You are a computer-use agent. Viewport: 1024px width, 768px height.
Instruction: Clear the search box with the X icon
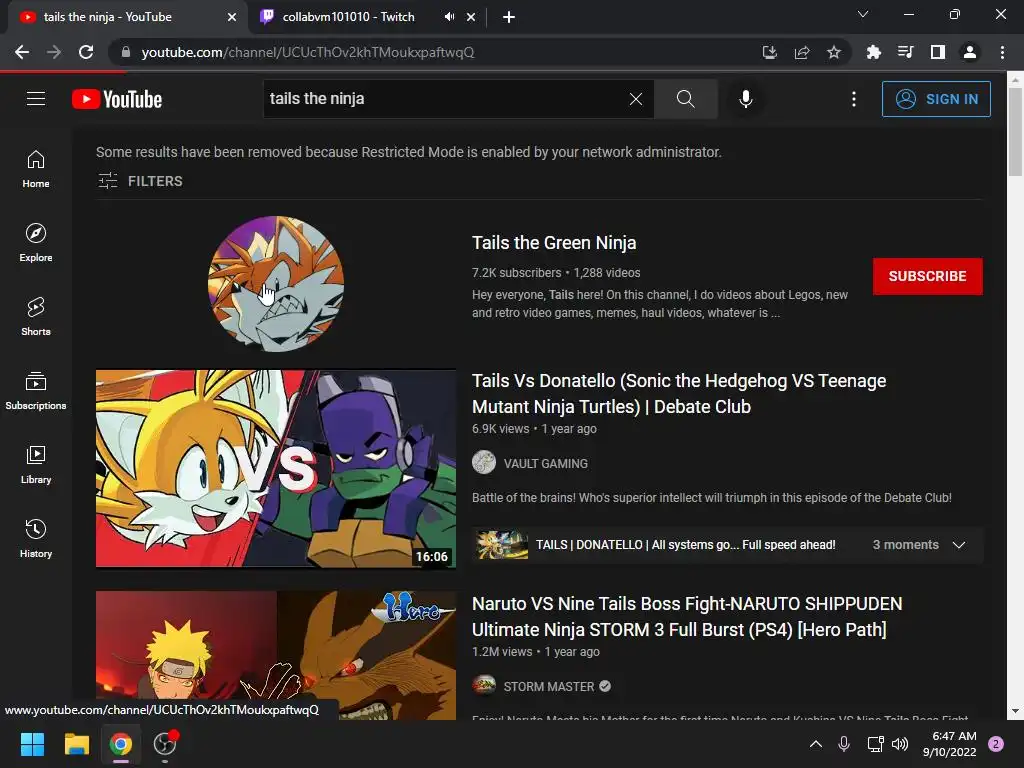[635, 99]
